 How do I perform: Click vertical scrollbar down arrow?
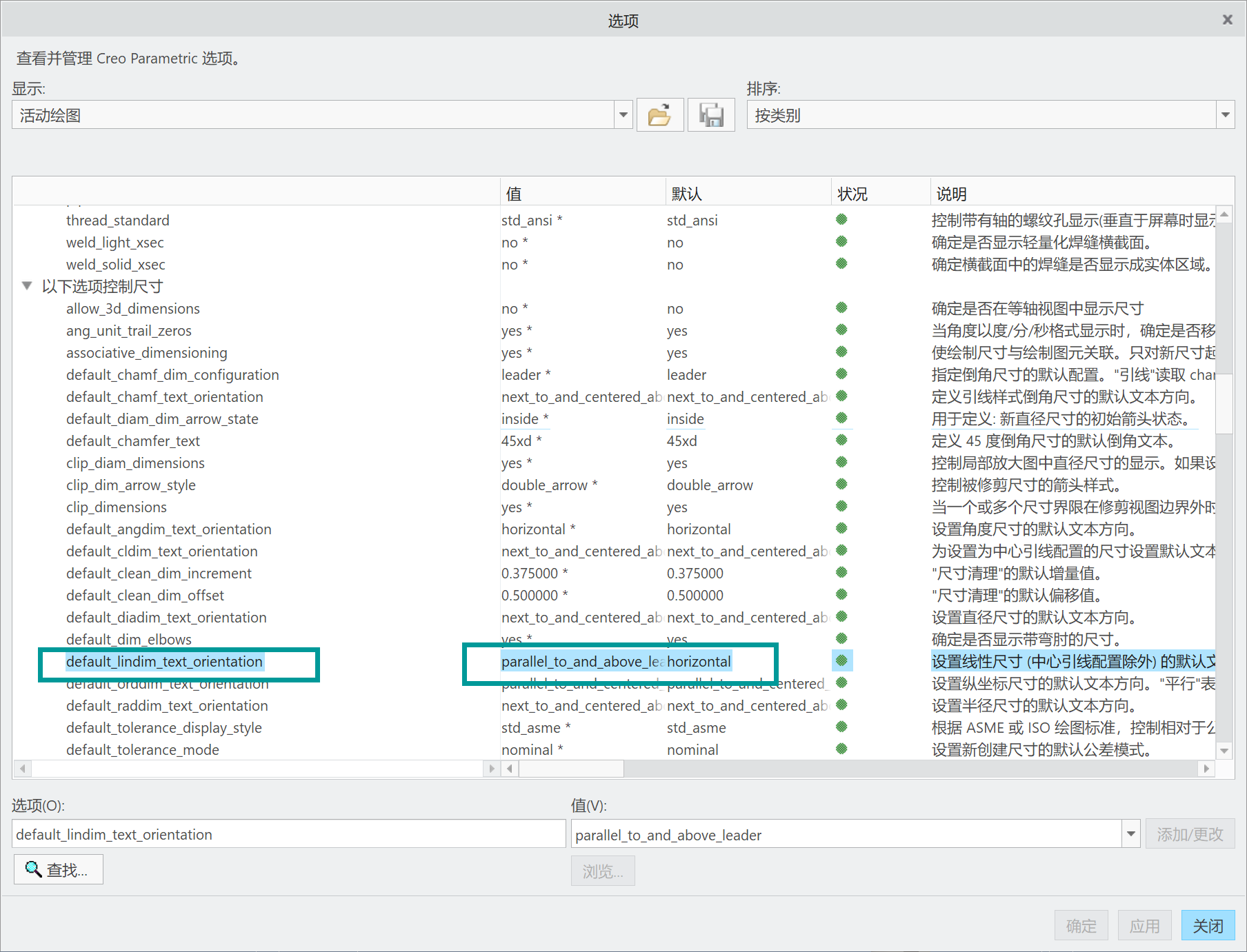click(x=1224, y=751)
